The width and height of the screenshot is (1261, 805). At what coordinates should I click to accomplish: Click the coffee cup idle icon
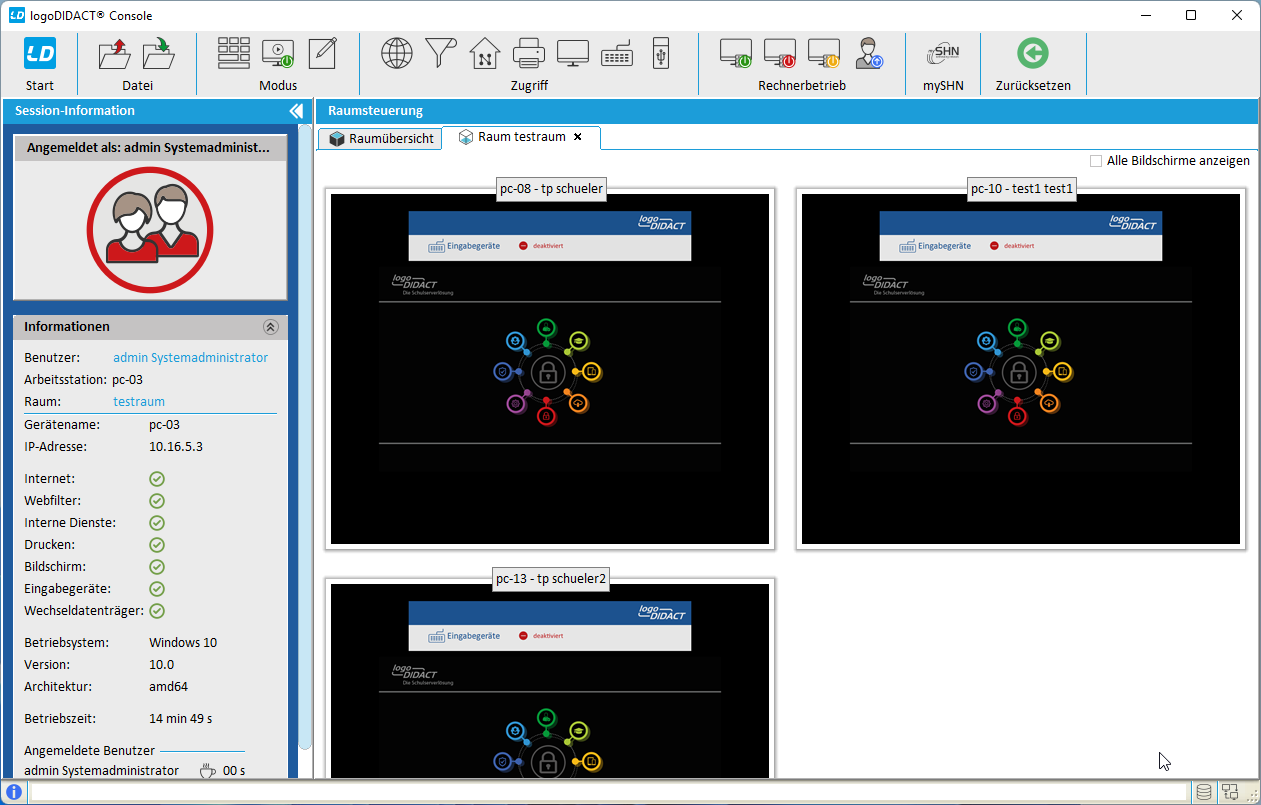pyautogui.click(x=207, y=771)
